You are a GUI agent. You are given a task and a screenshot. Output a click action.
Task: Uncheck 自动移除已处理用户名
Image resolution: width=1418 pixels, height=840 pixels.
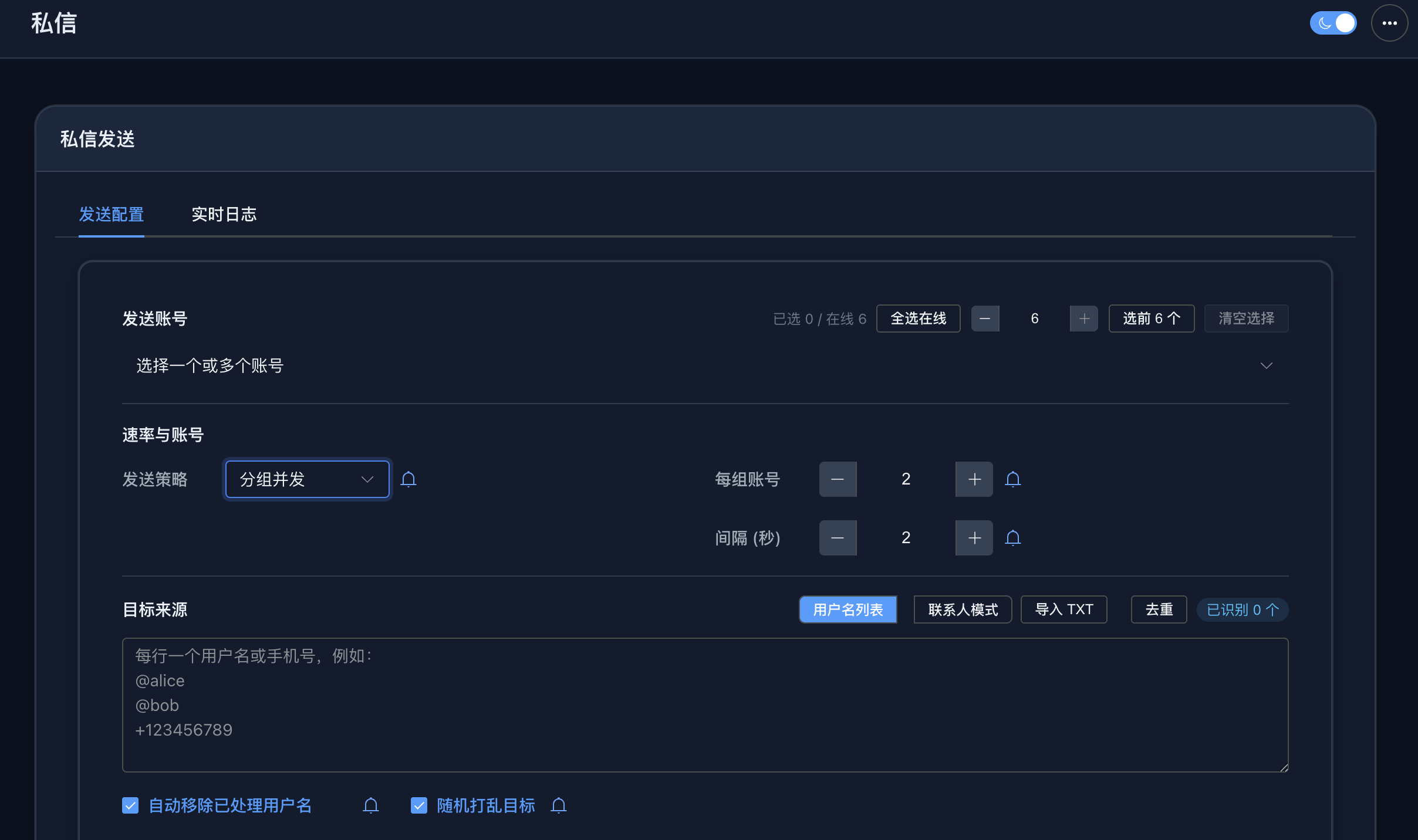[x=130, y=805]
